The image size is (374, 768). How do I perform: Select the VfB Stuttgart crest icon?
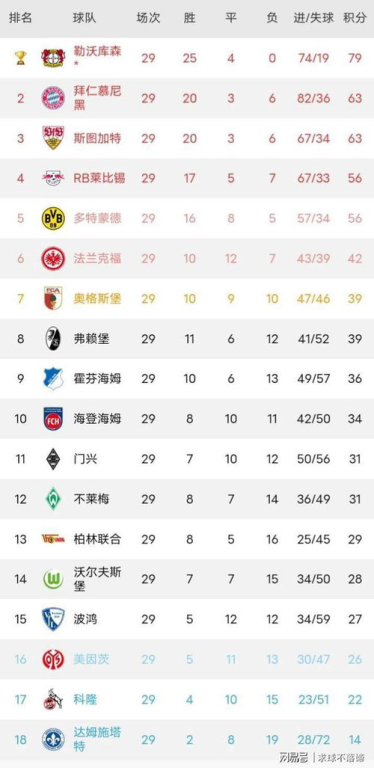pos(53,138)
